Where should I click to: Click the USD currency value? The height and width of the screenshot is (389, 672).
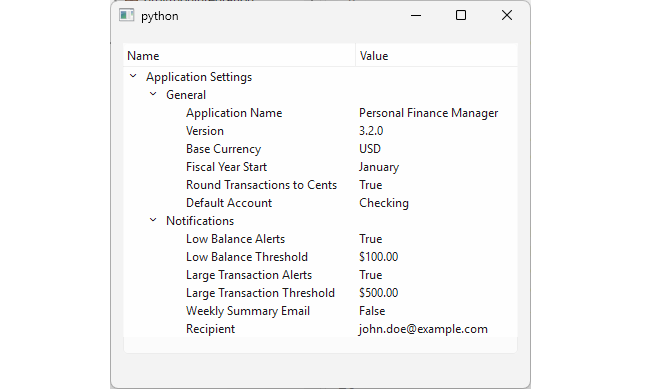[x=370, y=149]
